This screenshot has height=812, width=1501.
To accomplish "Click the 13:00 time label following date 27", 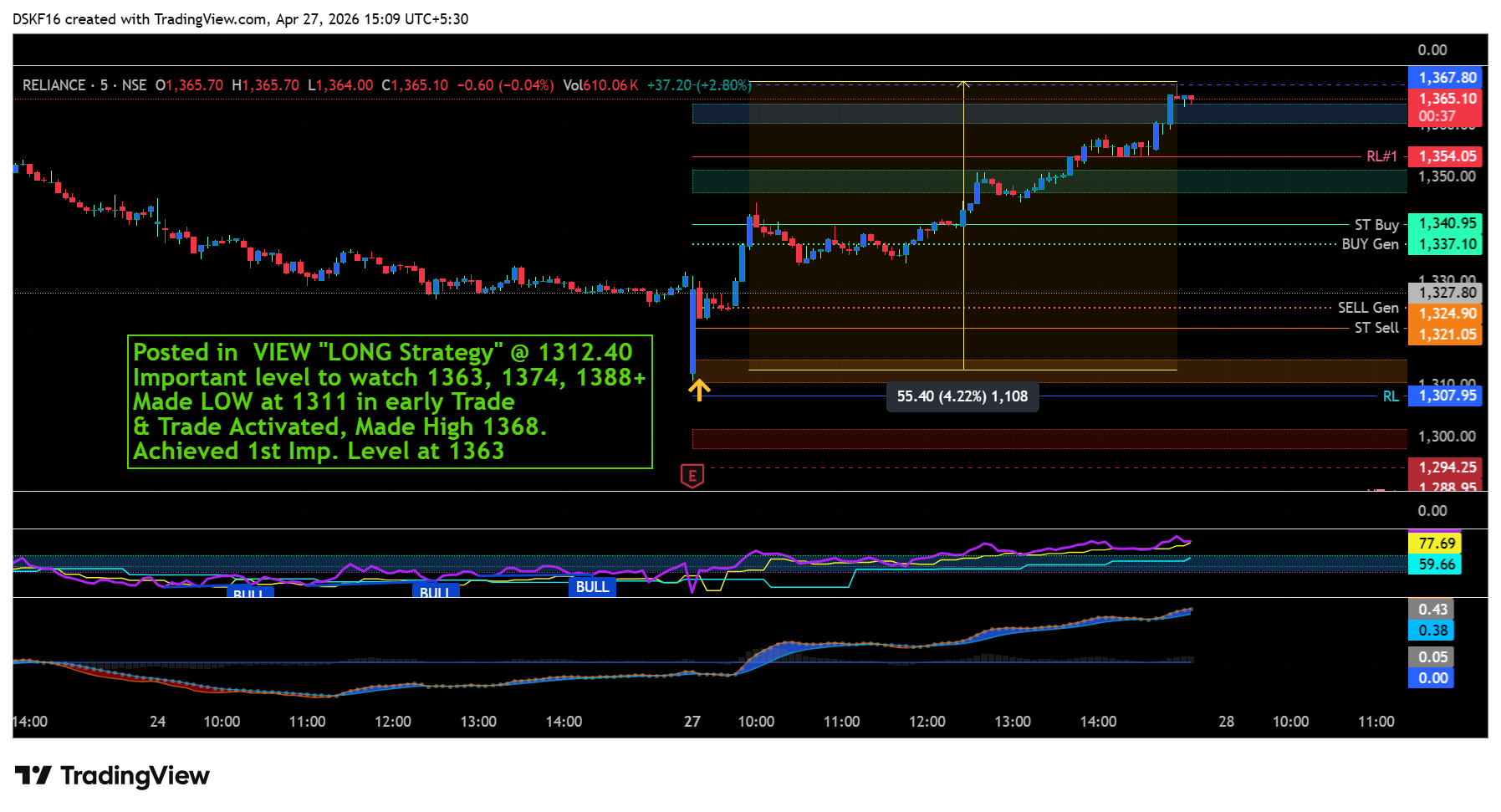I will pos(1013,722).
